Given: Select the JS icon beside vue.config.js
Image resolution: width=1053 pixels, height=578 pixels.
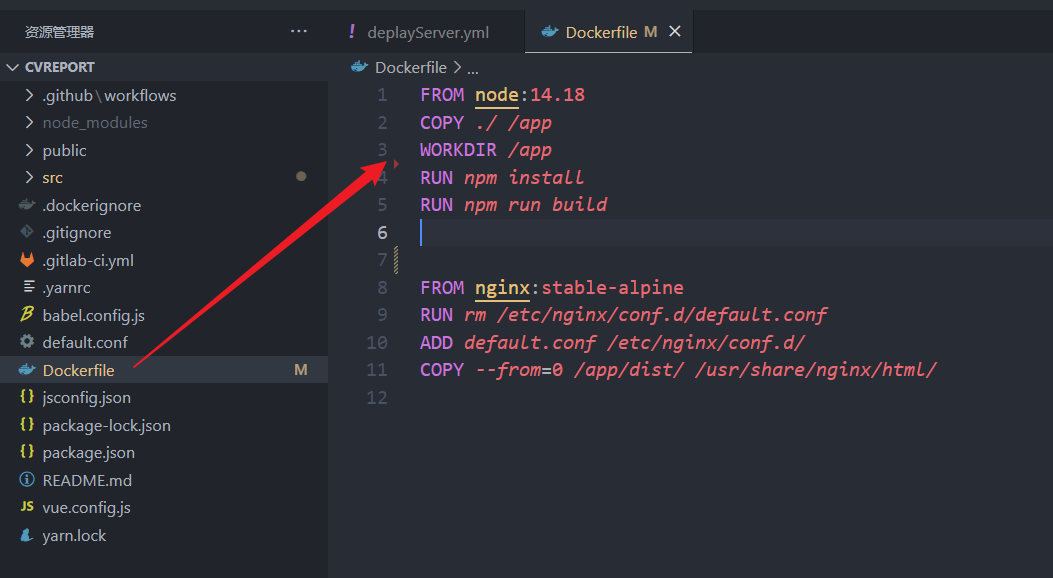Looking at the screenshot, I should point(28,507).
